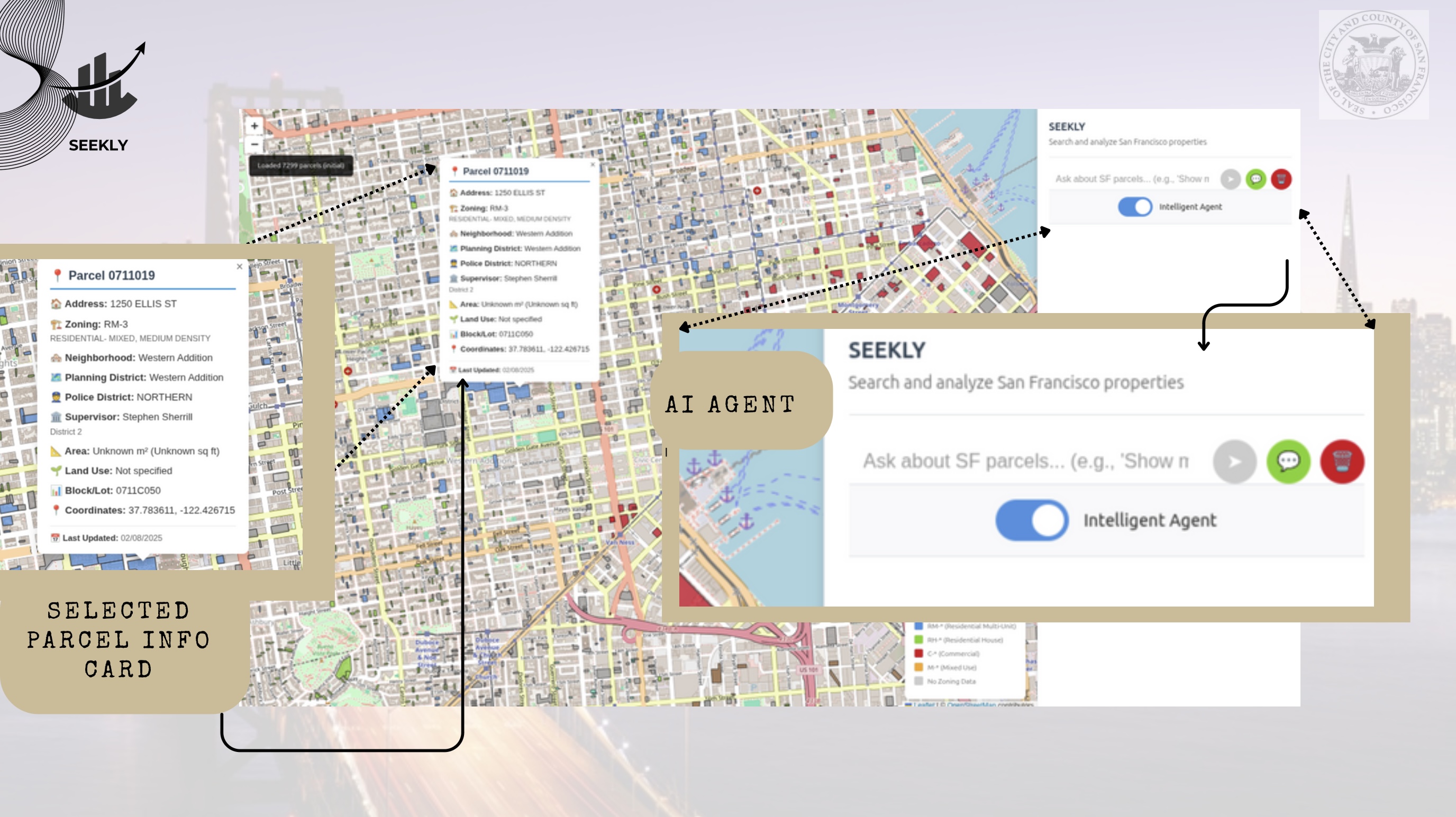Click the small 'Ask about SF parcels' sidebar input
Image resolution: width=1456 pixels, height=817 pixels.
(1132, 179)
